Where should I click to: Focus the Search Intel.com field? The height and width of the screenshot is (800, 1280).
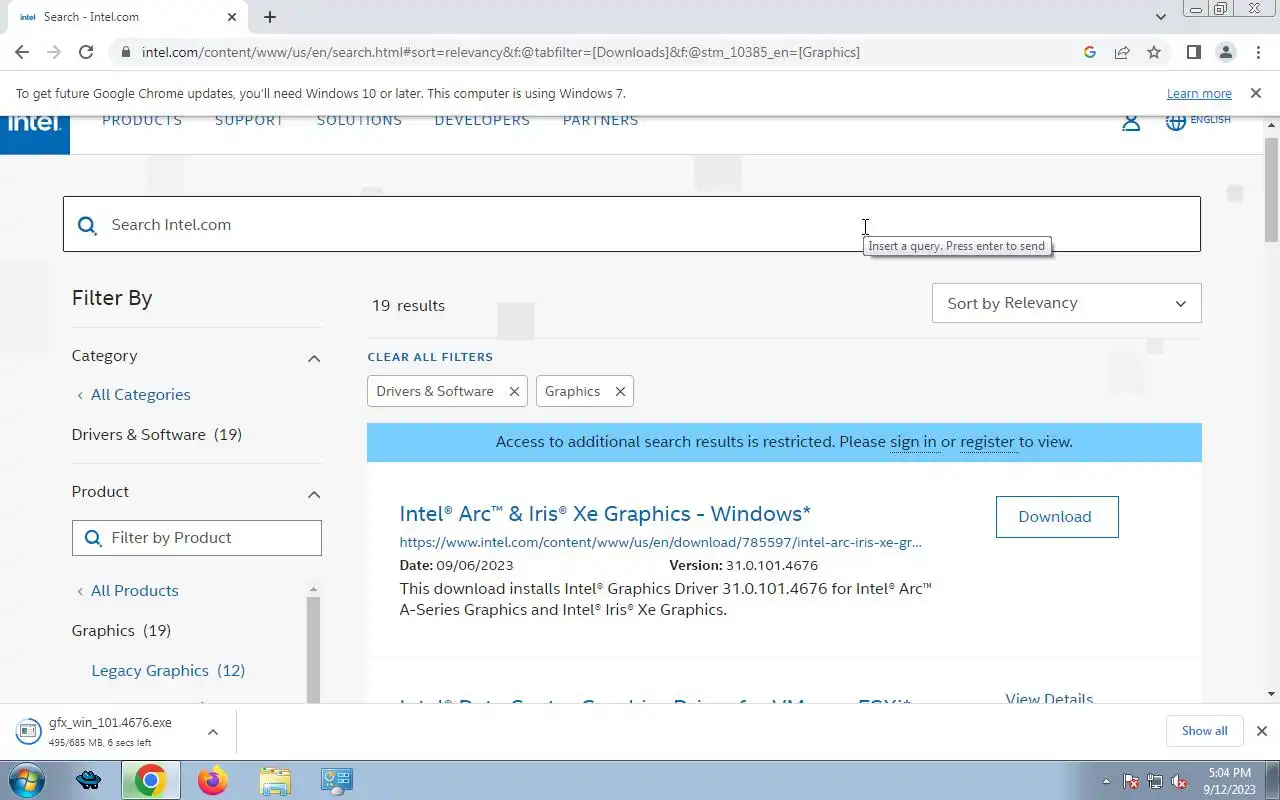[x=632, y=224]
